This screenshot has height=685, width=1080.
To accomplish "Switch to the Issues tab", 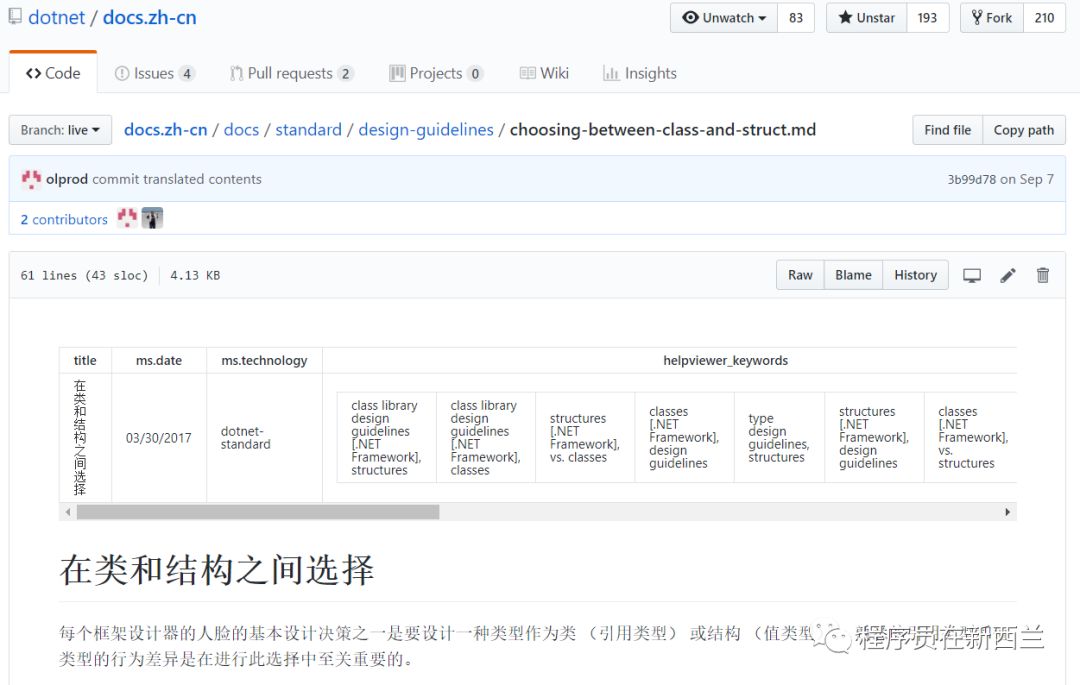I will click(x=154, y=73).
